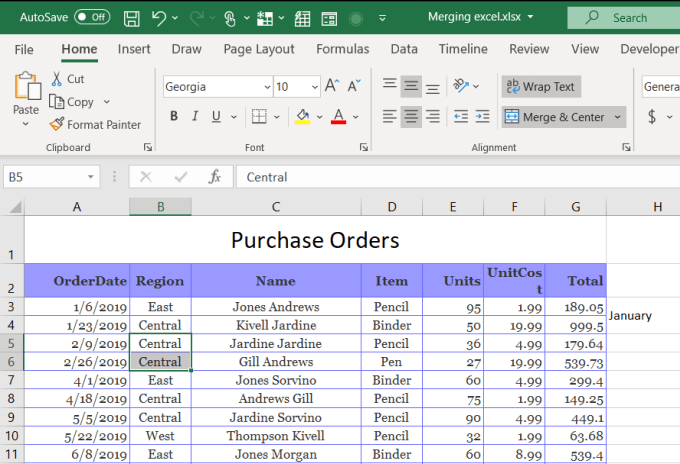Apply italic formatting with the I icon
Image resolution: width=680 pixels, height=464 pixels.
[x=197, y=116]
